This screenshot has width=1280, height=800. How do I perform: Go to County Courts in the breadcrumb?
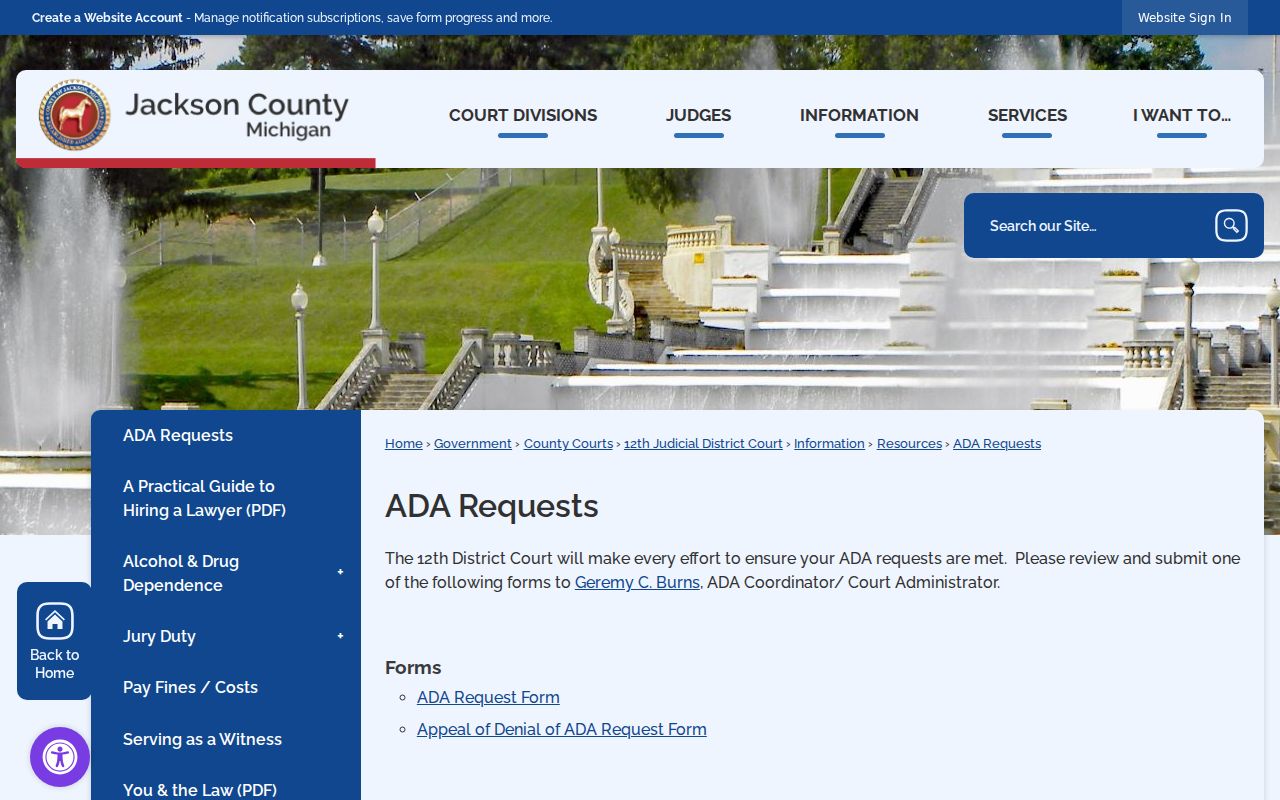[x=568, y=444]
